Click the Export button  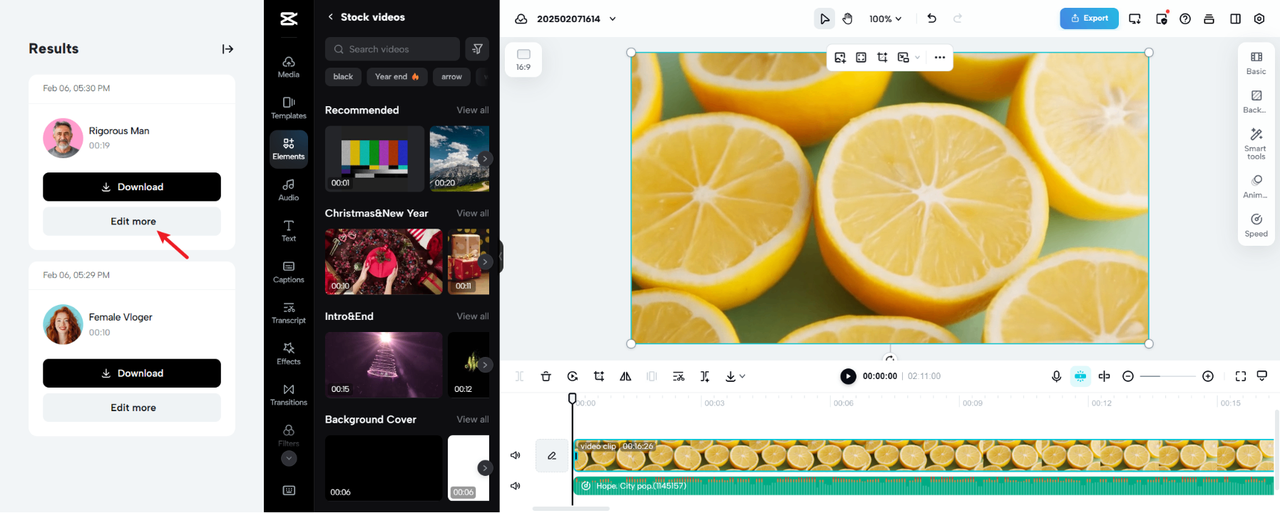tap(1089, 18)
